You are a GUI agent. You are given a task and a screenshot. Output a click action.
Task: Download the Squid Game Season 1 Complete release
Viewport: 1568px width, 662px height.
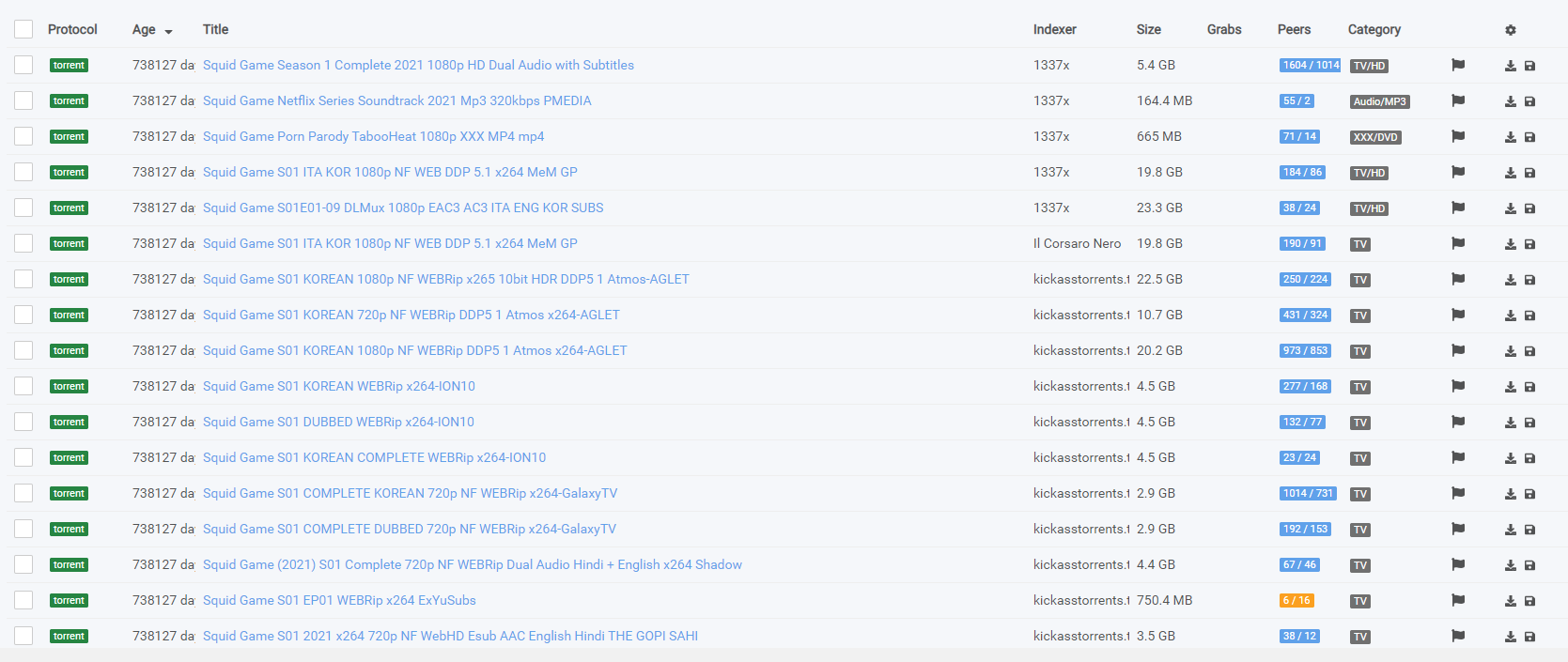tap(1511, 66)
